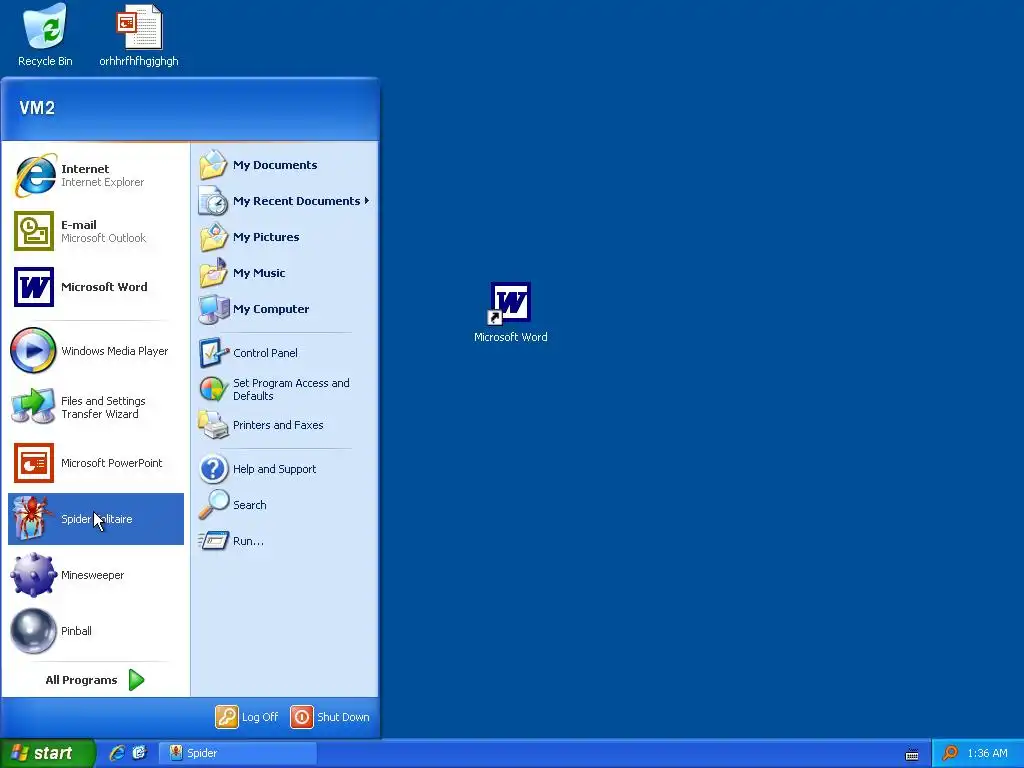This screenshot has height=768, width=1024.
Task: Expand the My Recent Documents submenu arrow
Action: pos(367,200)
